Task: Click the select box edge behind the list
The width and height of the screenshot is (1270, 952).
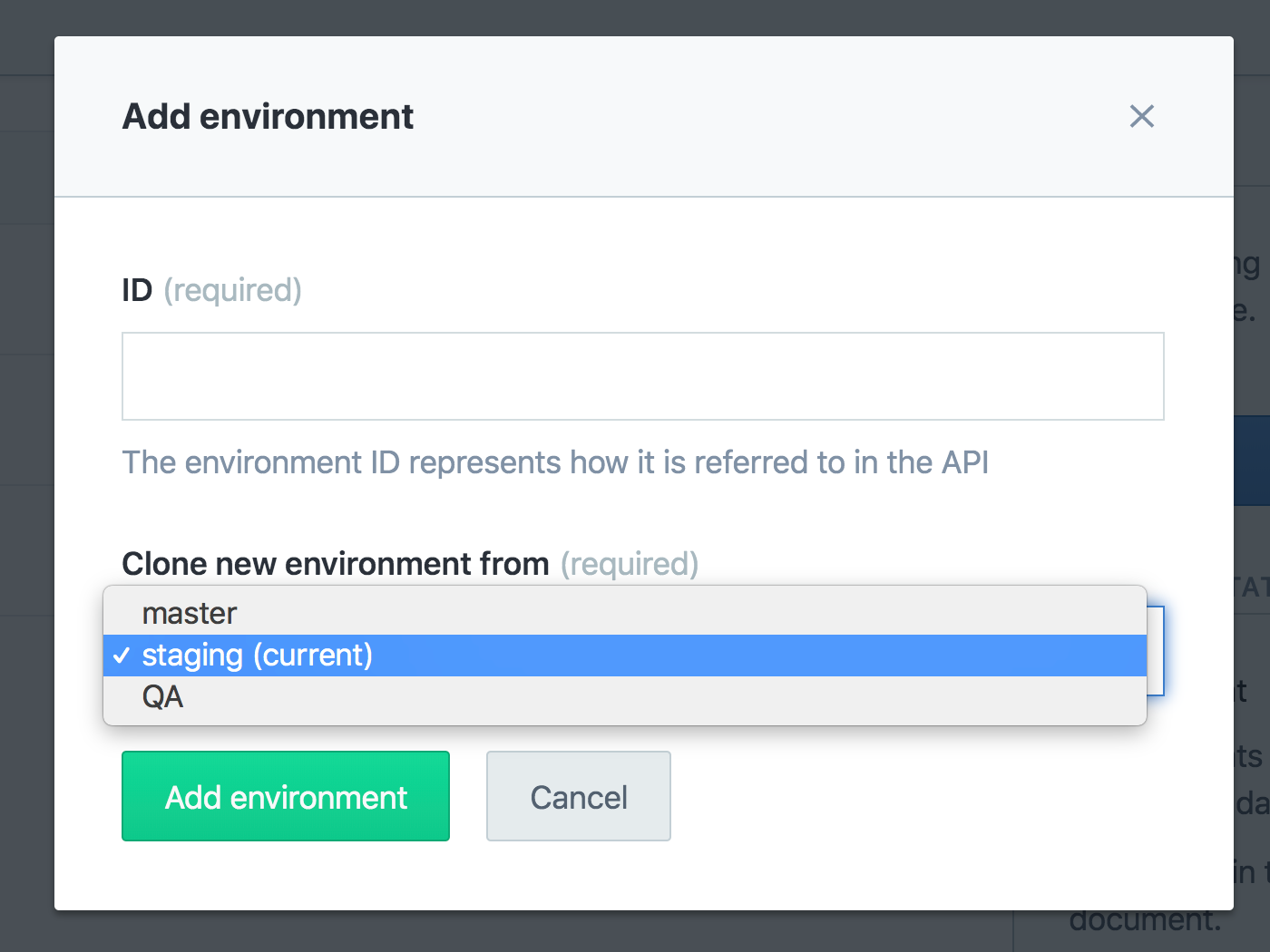Action: pyautogui.click(x=1156, y=651)
